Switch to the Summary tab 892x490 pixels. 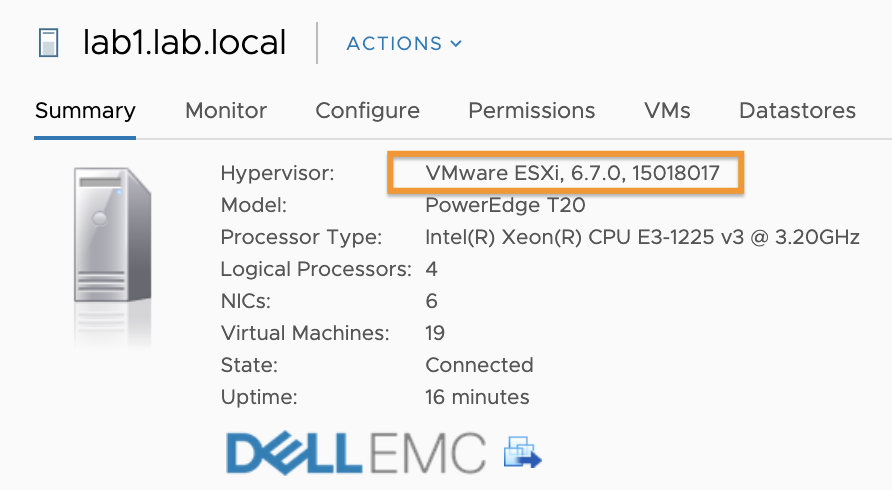[x=85, y=110]
